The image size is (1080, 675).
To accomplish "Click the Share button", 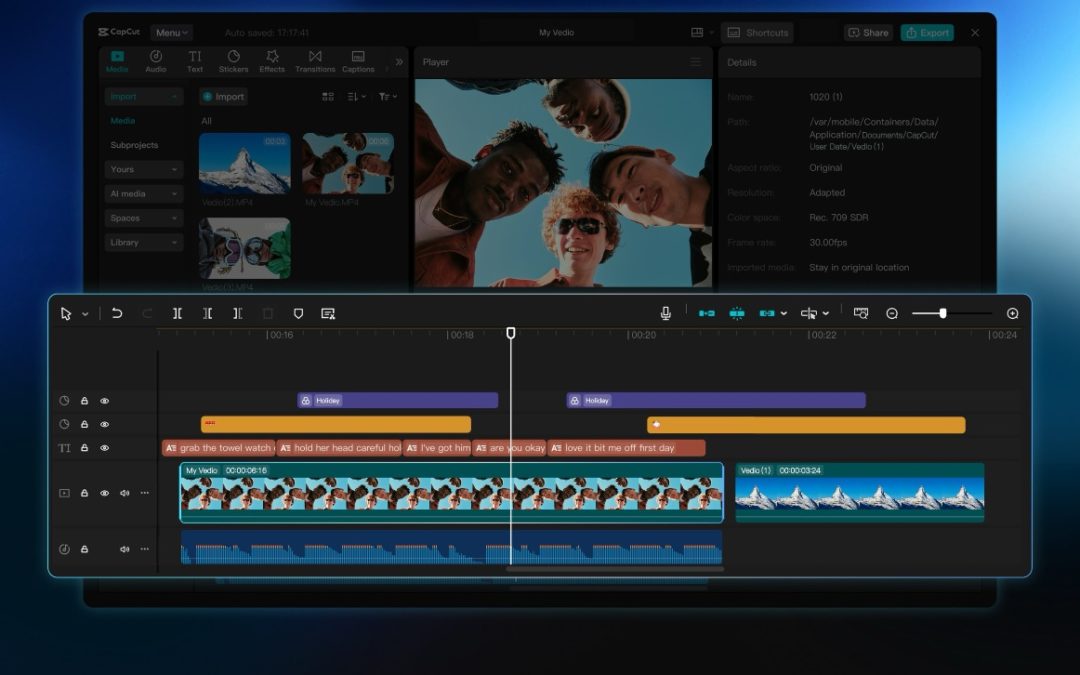I will click(x=867, y=33).
